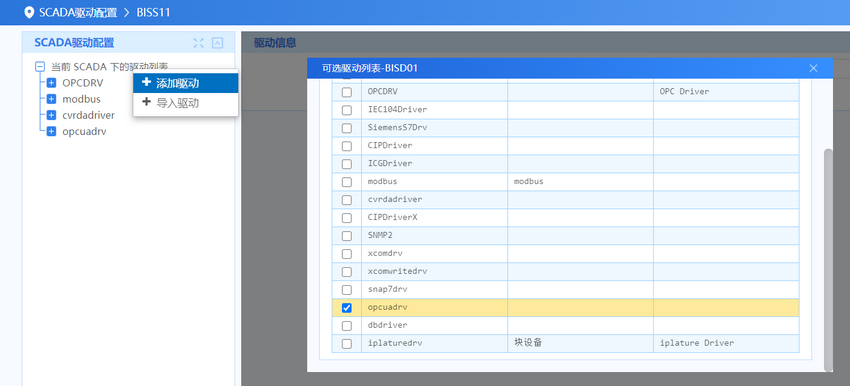This screenshot has width=850, height=386.
Task: Click the cvrdadriver tree item label
Action: click(88, 115)
